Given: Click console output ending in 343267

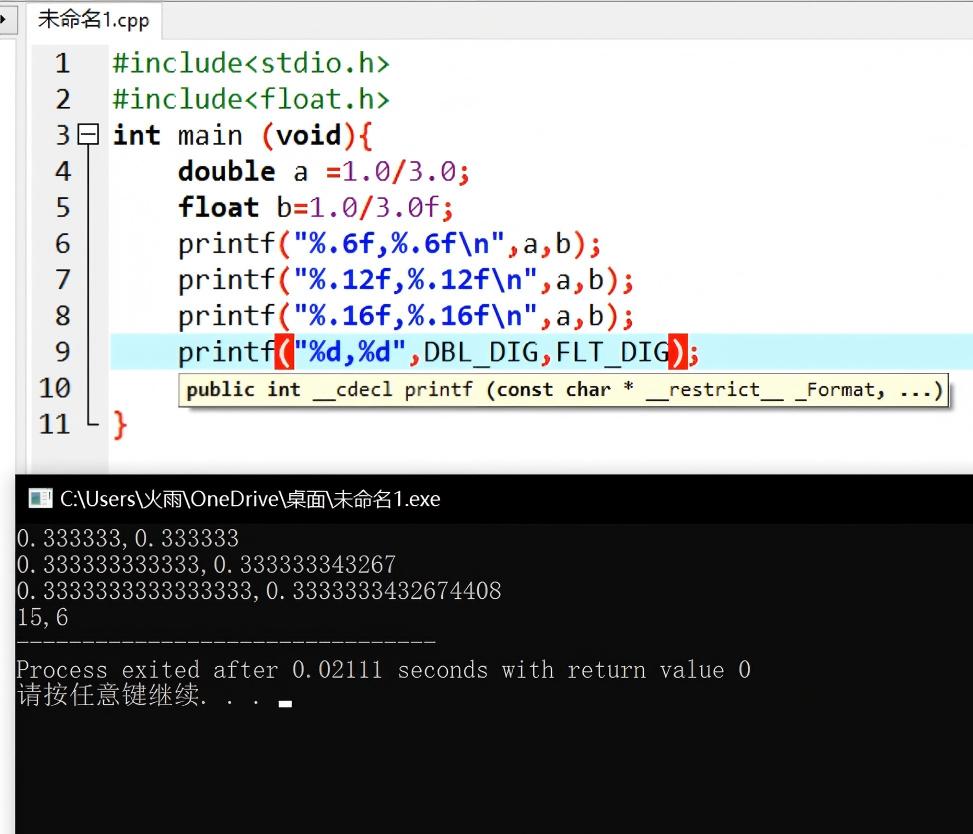Looking at the screenshot, I should point(207,565).
